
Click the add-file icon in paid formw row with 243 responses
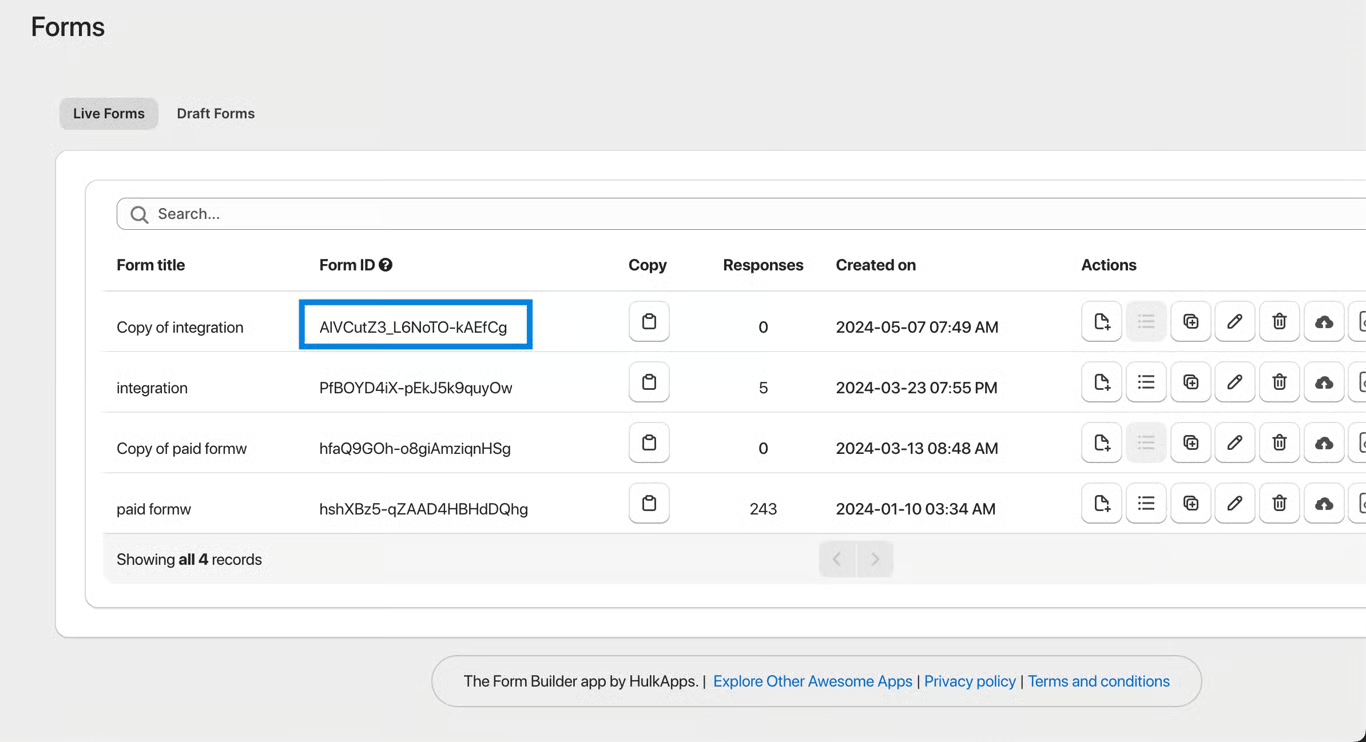(x=1101, y=503)
